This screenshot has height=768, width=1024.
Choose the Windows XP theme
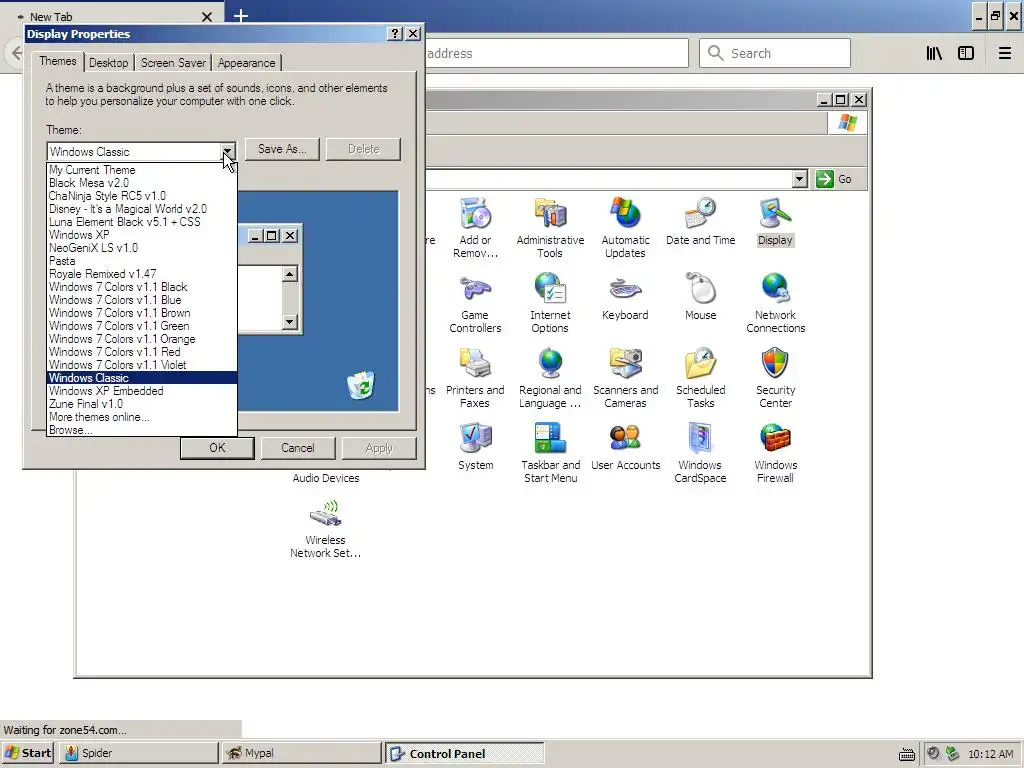pos(142,235)
